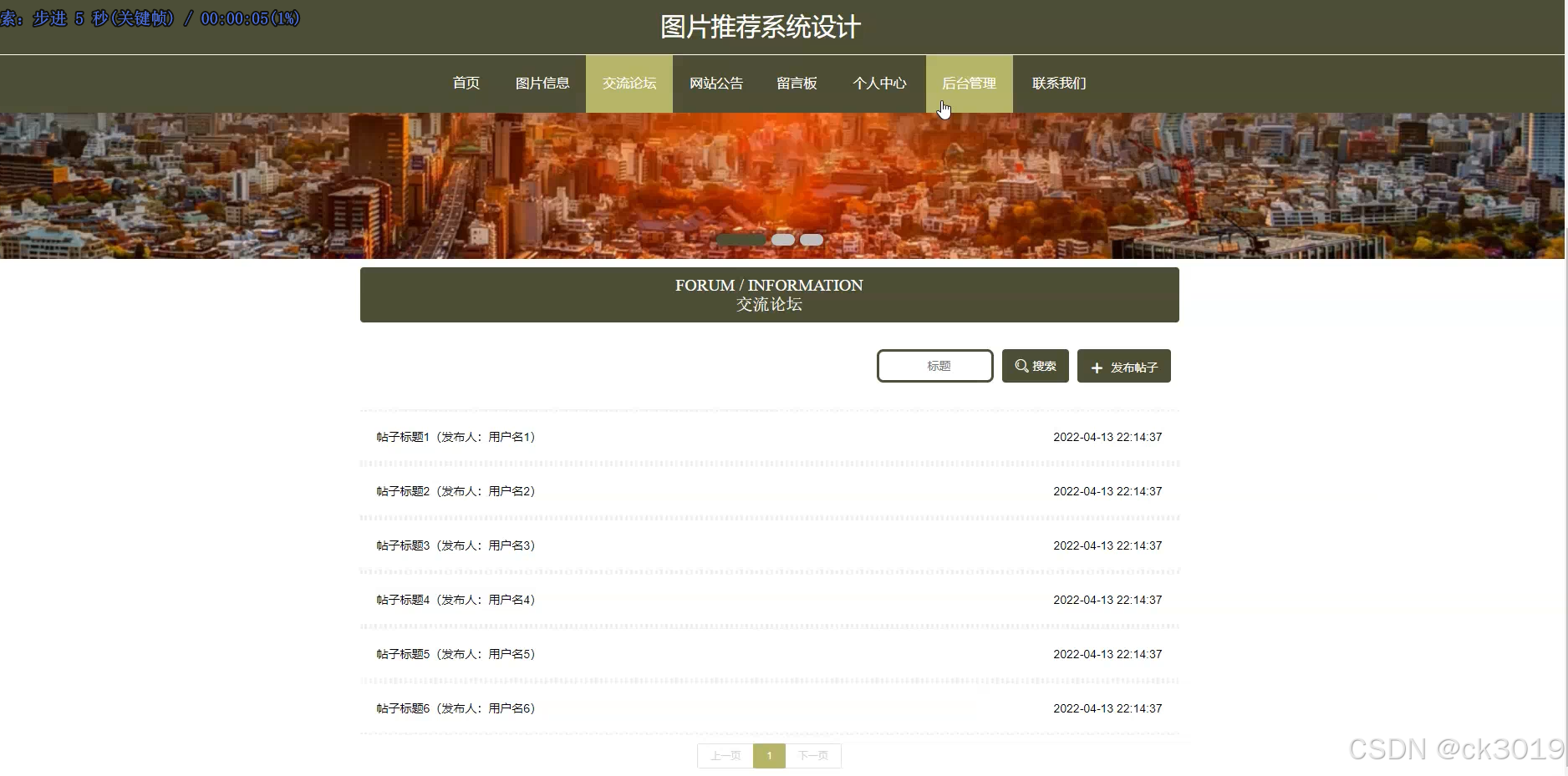Click the plus icon on the 发布帖子 button

tap(1096, 367)
